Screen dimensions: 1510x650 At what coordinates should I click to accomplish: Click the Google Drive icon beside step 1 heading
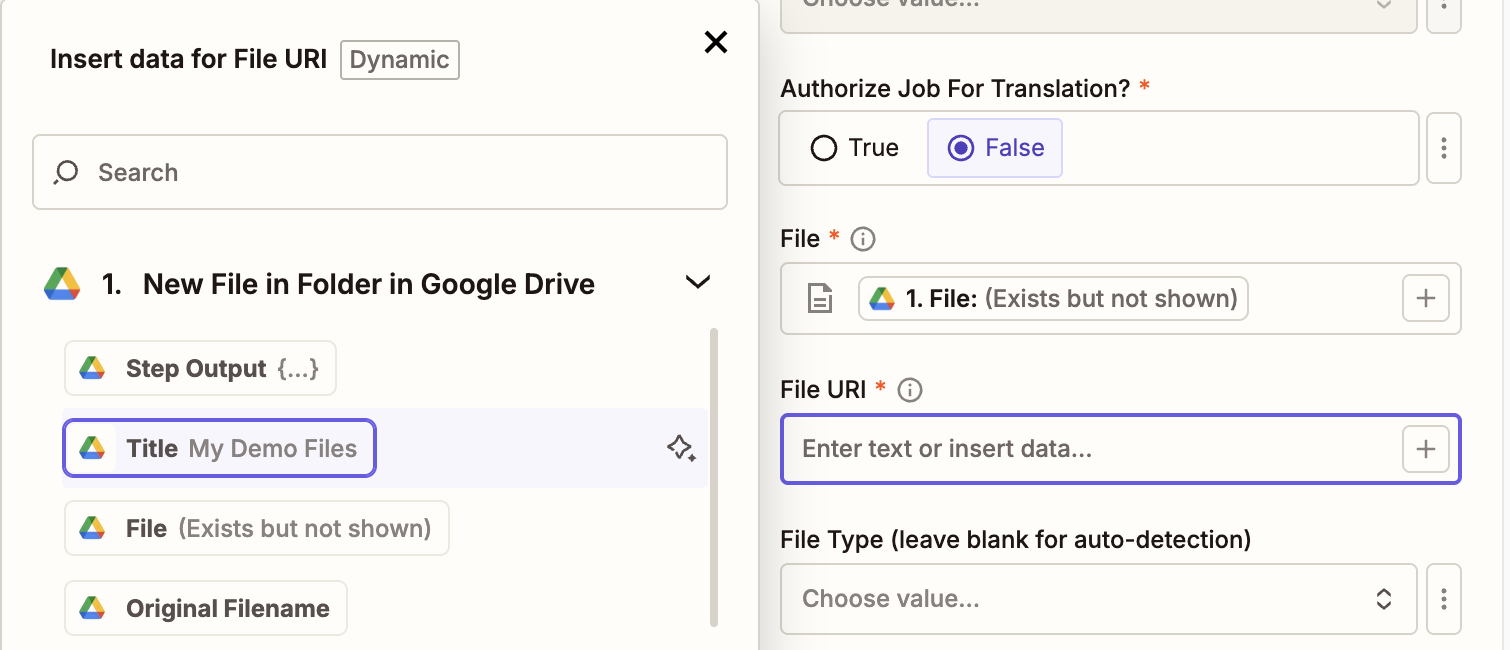(63, 283)
